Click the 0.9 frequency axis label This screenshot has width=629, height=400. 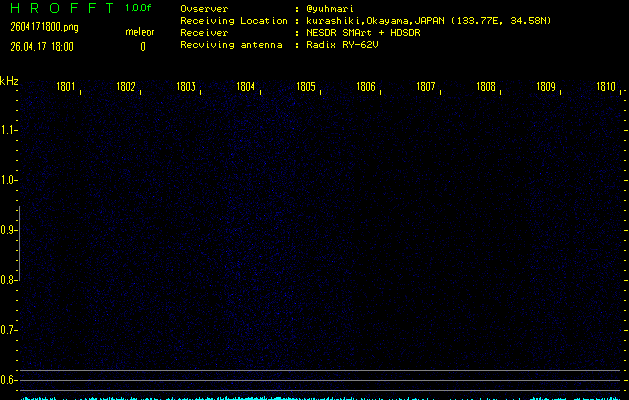tap(9, 230)
